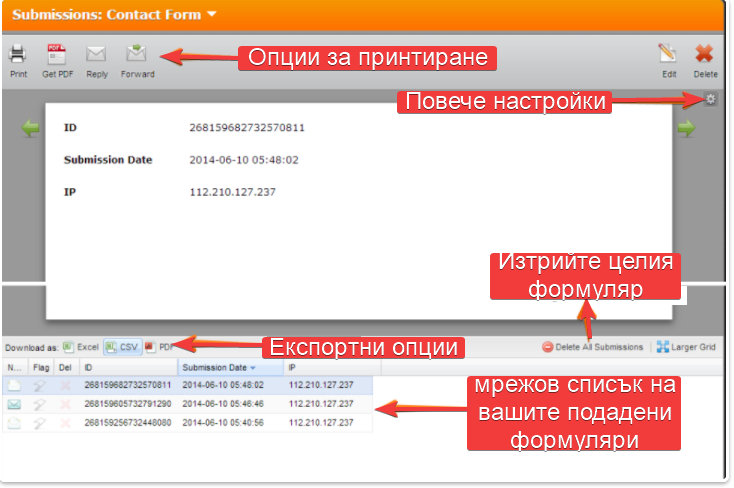Go to next submission with right green arrow
The width and height of the screenshot is (734, 488).
pos(686,128)
